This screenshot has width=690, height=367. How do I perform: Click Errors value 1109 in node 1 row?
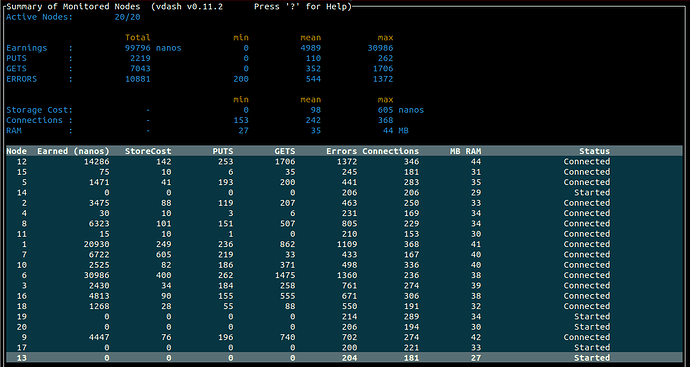click(x=347, y=244)
